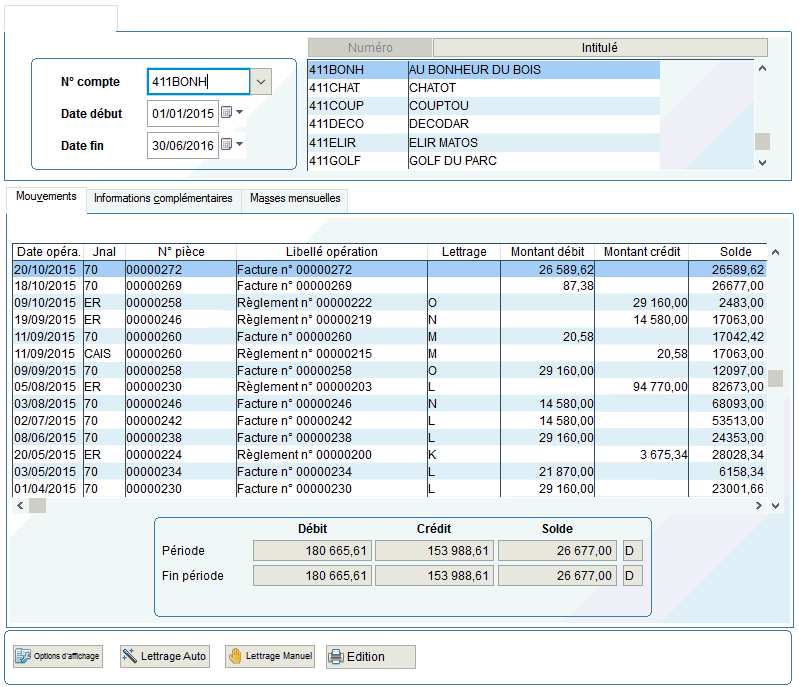
Task: Select the Mouvements tab
Action: 46,197
